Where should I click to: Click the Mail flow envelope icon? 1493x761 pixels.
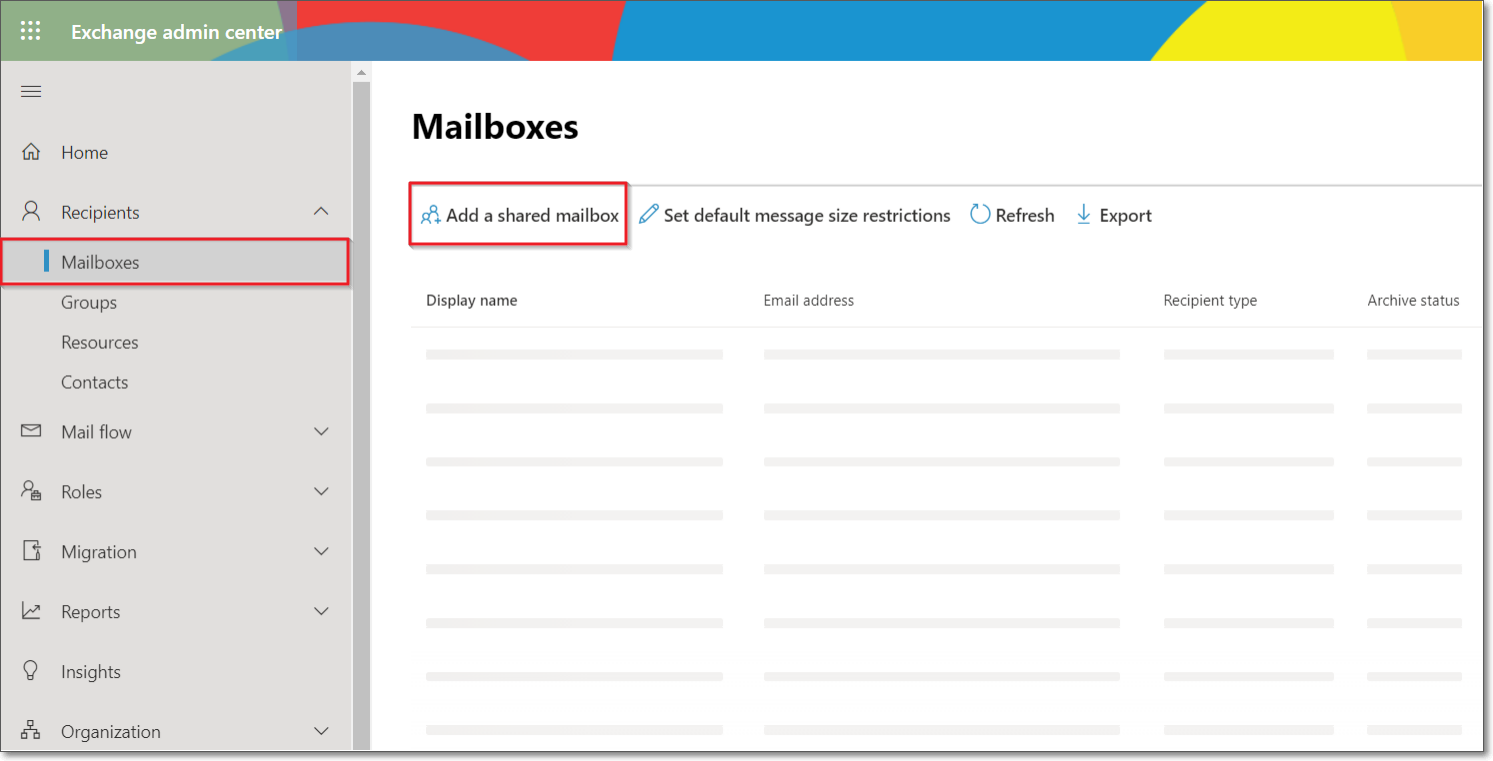[x=29, y=431]
